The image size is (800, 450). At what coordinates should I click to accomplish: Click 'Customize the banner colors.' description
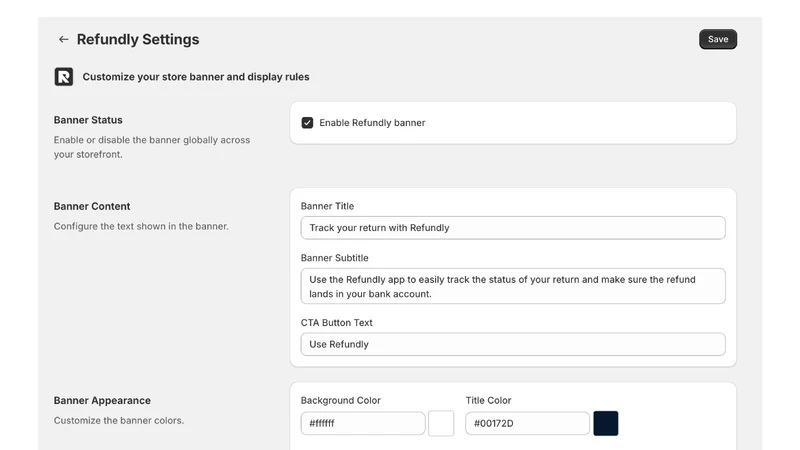coord(119,420)
